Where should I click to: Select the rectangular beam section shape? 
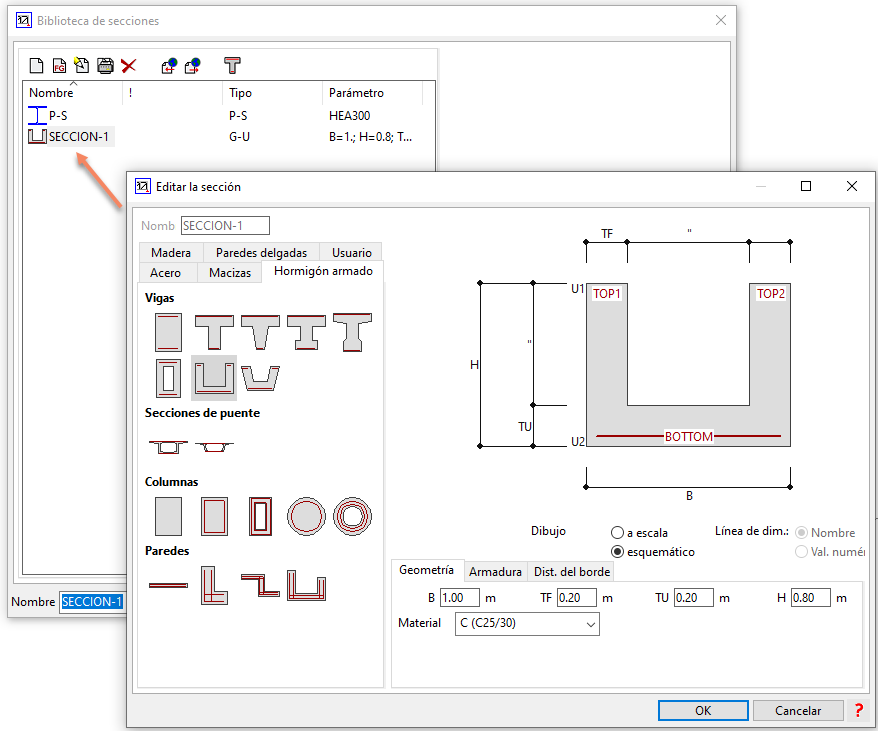click(169, 332)
